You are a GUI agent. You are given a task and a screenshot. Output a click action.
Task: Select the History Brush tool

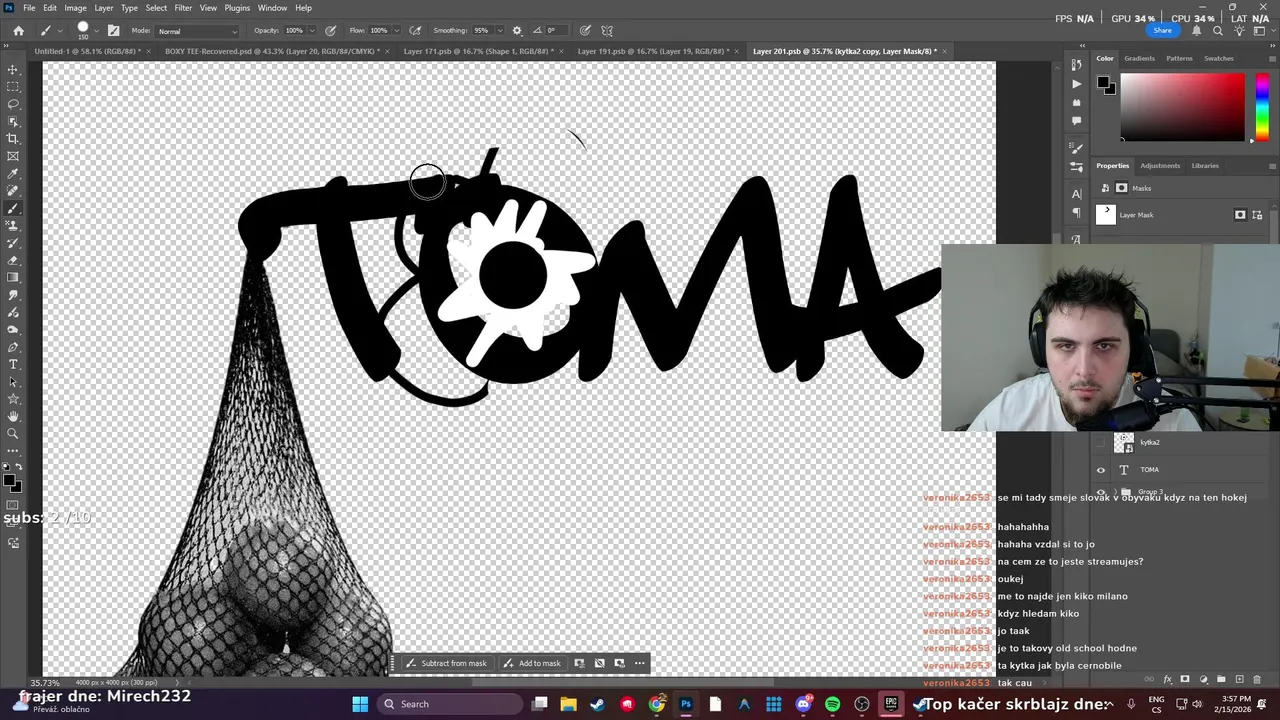[13, 243]
